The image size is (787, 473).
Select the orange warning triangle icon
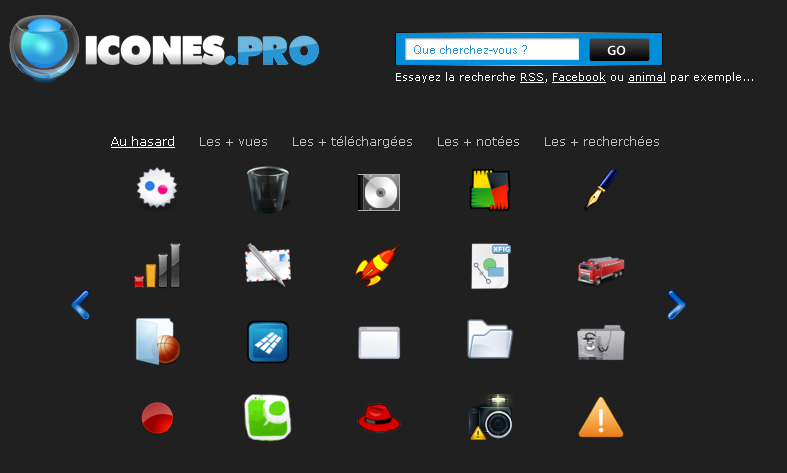coord(601,417)
